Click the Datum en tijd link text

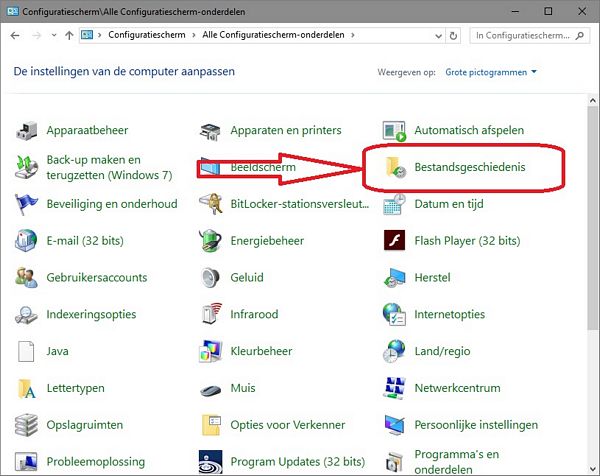[449, 204]
